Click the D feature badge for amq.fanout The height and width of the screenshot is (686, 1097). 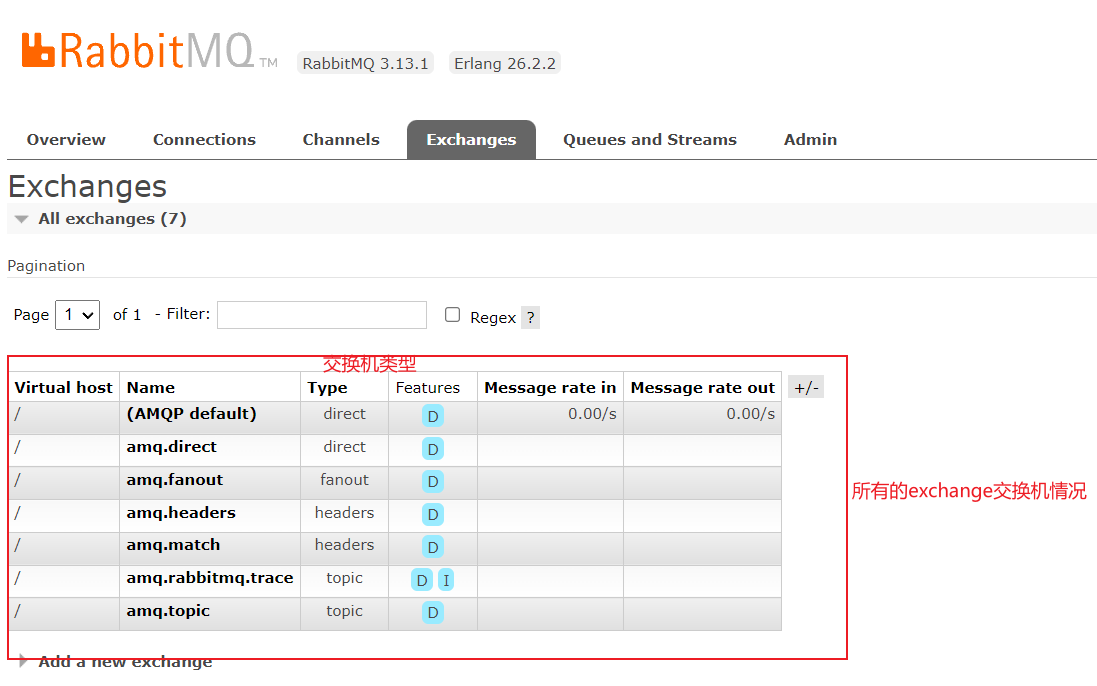[x=433, y=481]
